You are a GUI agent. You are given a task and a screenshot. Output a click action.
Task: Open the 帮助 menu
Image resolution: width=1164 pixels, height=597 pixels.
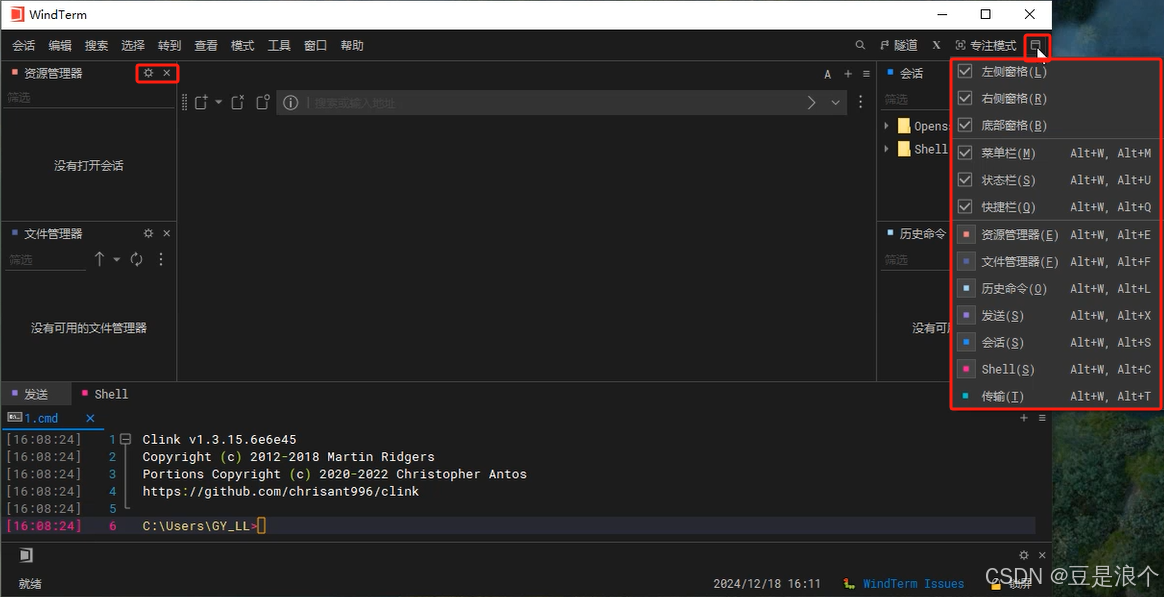[x=352, y=45]
